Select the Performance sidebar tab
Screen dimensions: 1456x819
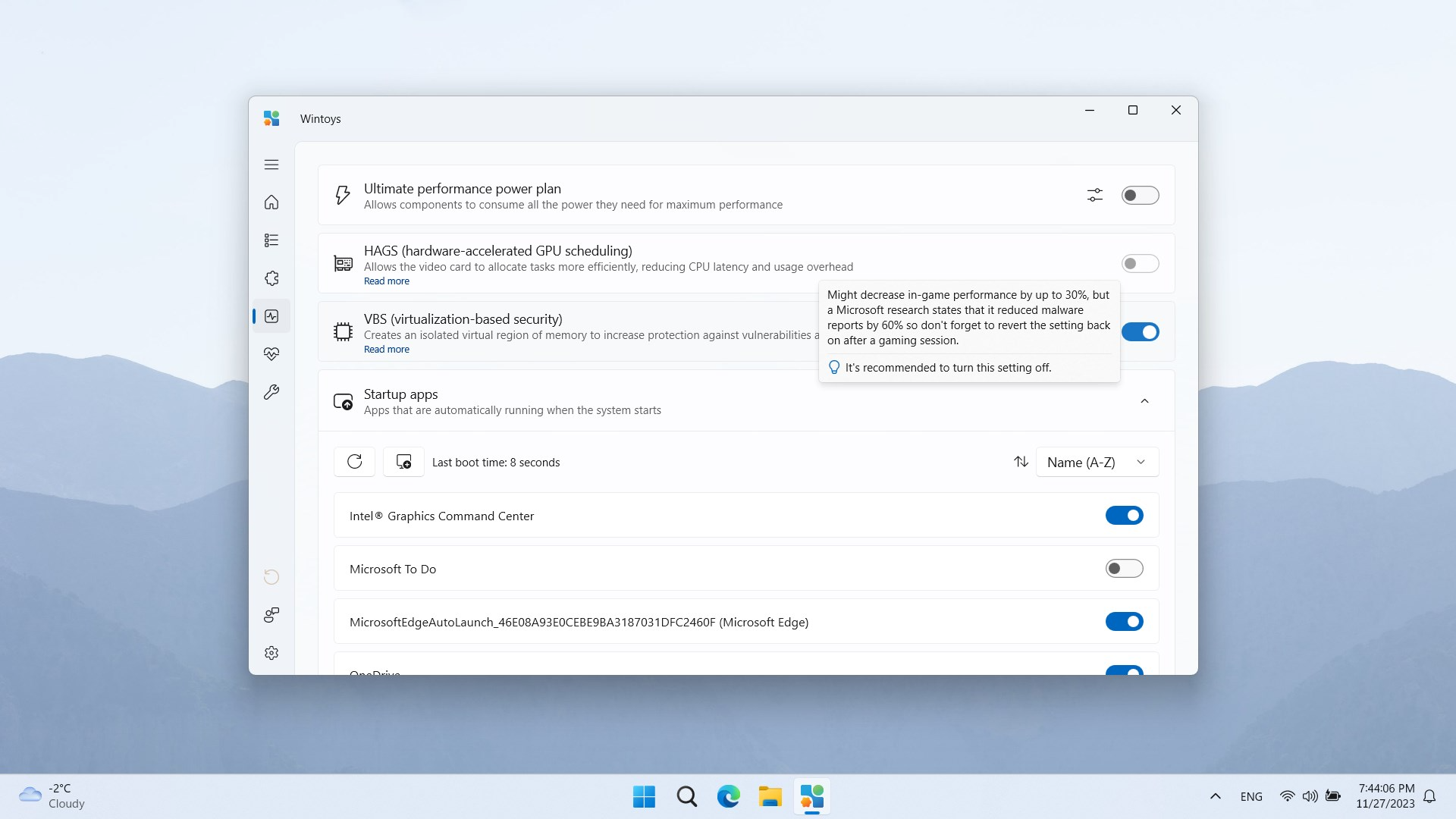(271, 316)
